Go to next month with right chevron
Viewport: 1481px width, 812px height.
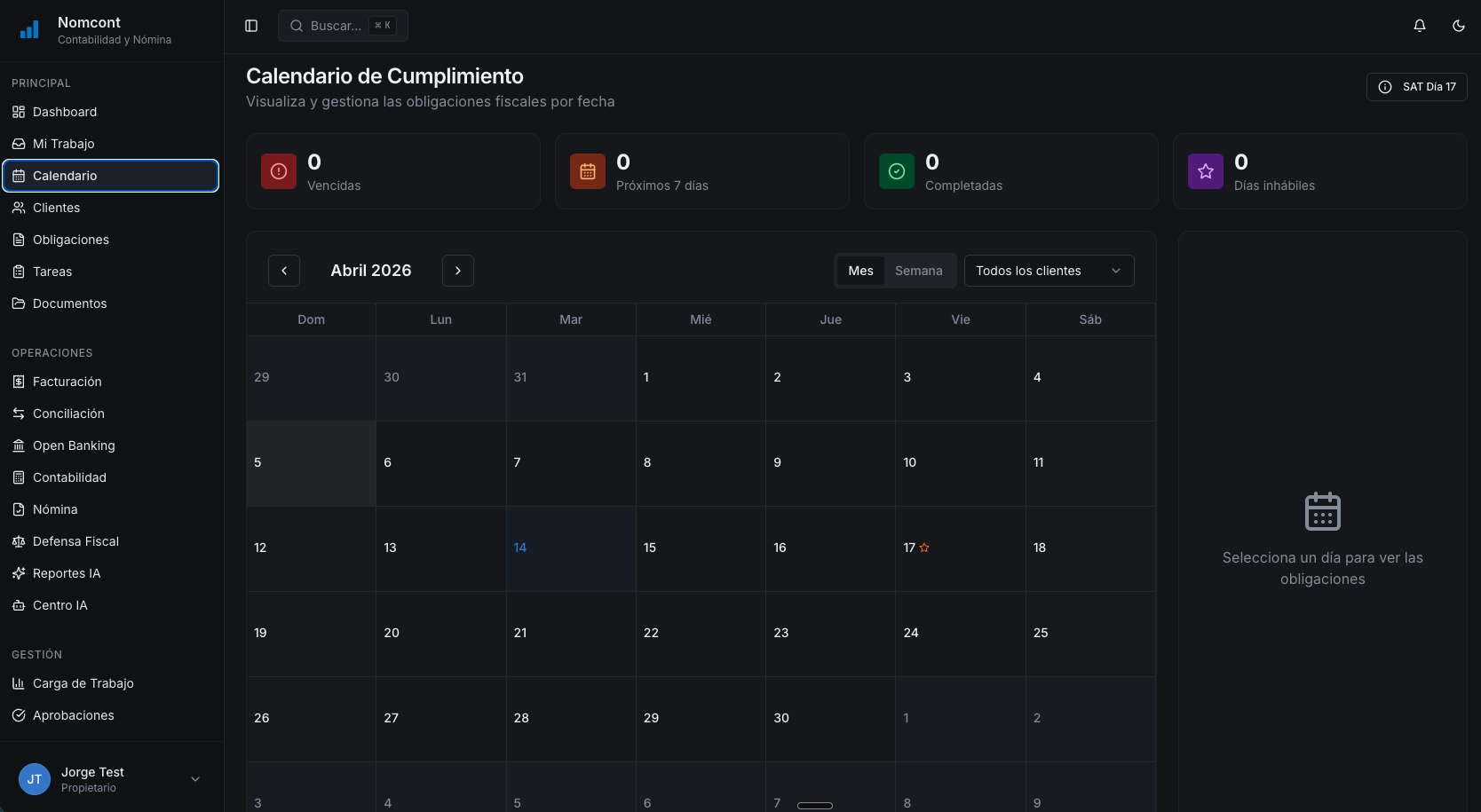tap(458, 271)
